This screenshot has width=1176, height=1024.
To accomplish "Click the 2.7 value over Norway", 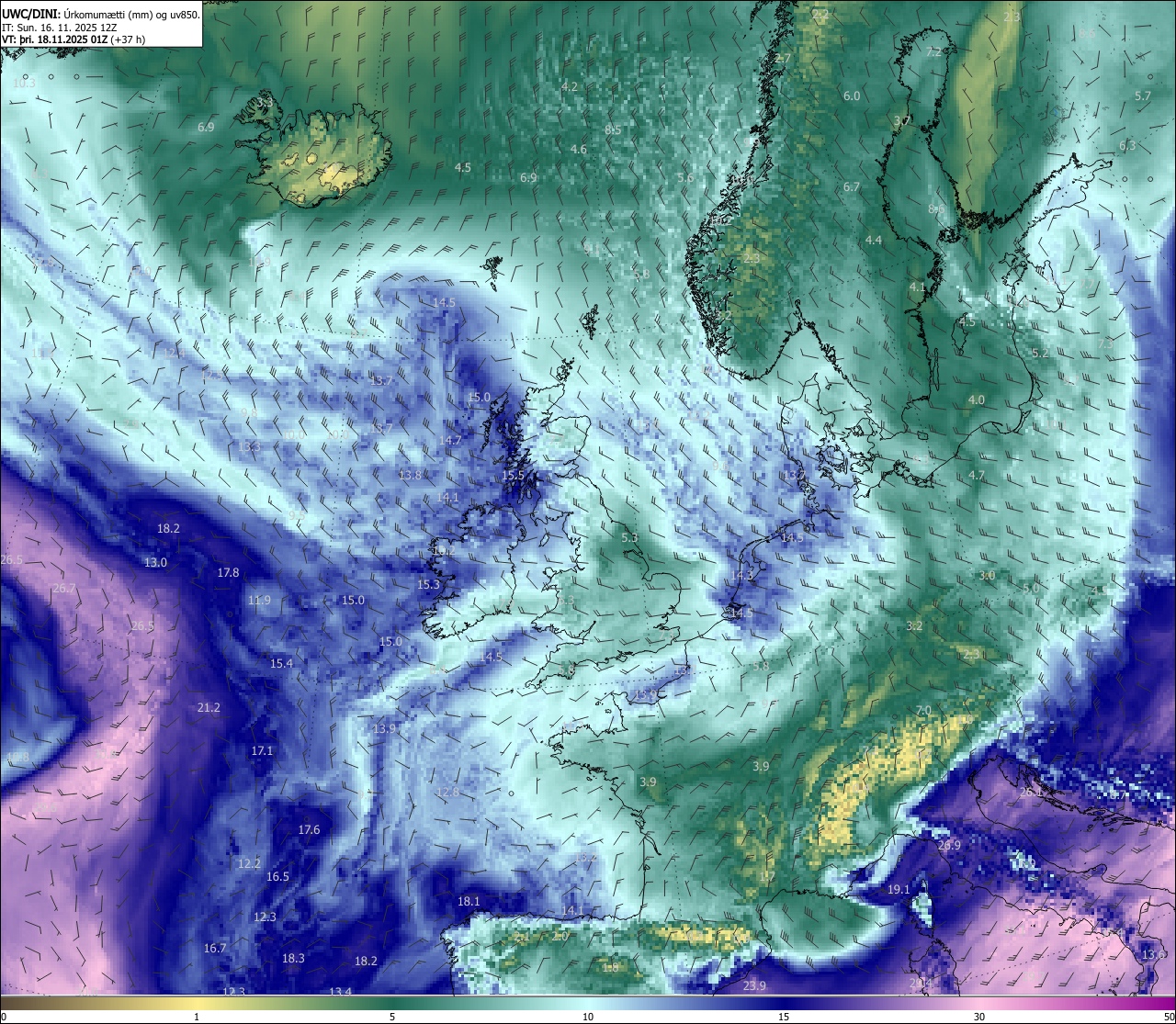I will 783,57.
